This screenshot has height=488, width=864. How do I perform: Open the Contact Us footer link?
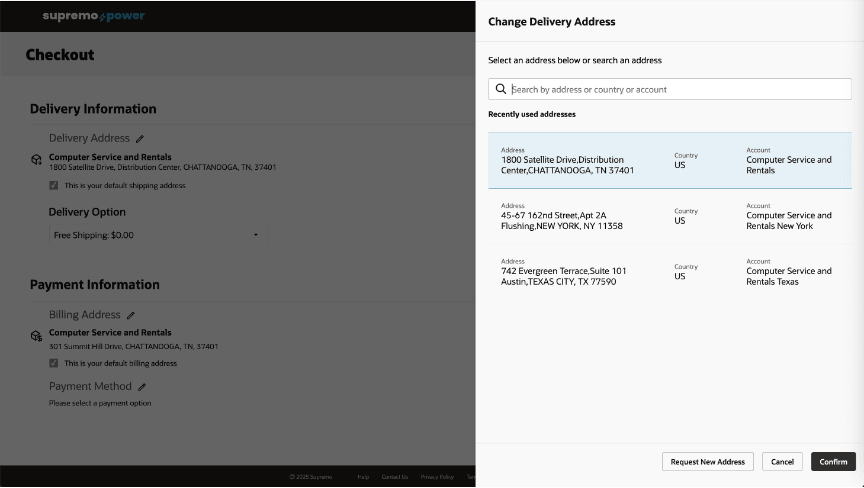click(395, 477)
